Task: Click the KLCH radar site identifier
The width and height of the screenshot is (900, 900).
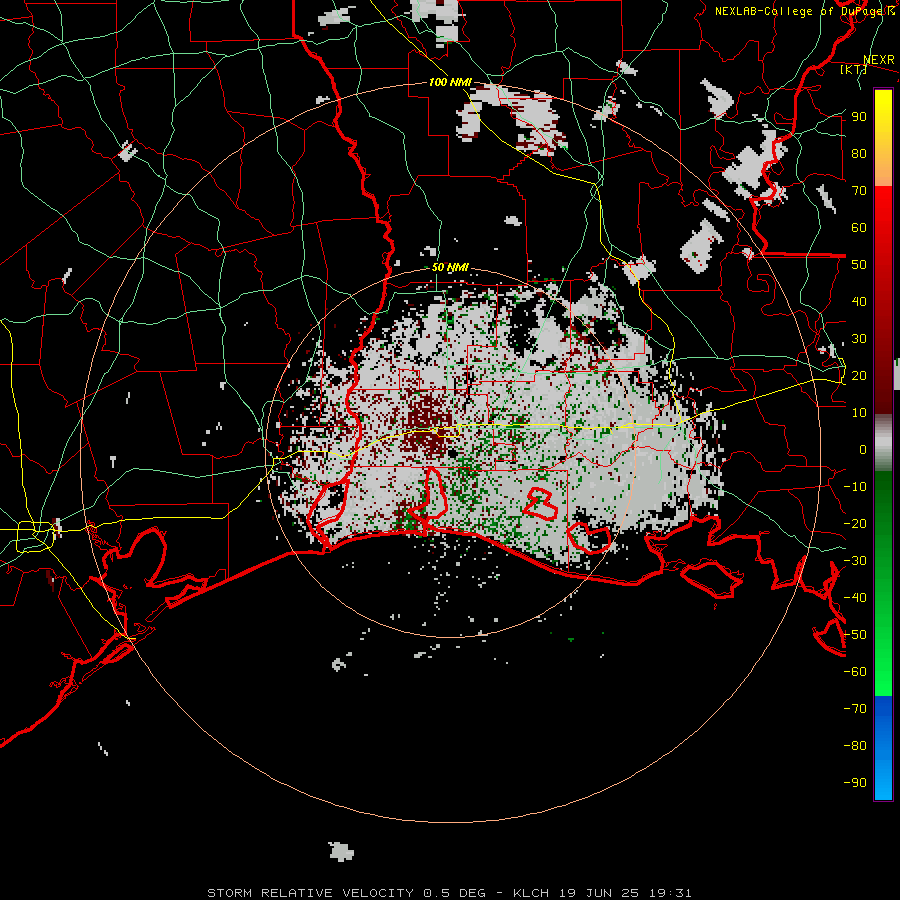Action: [531, 893]
